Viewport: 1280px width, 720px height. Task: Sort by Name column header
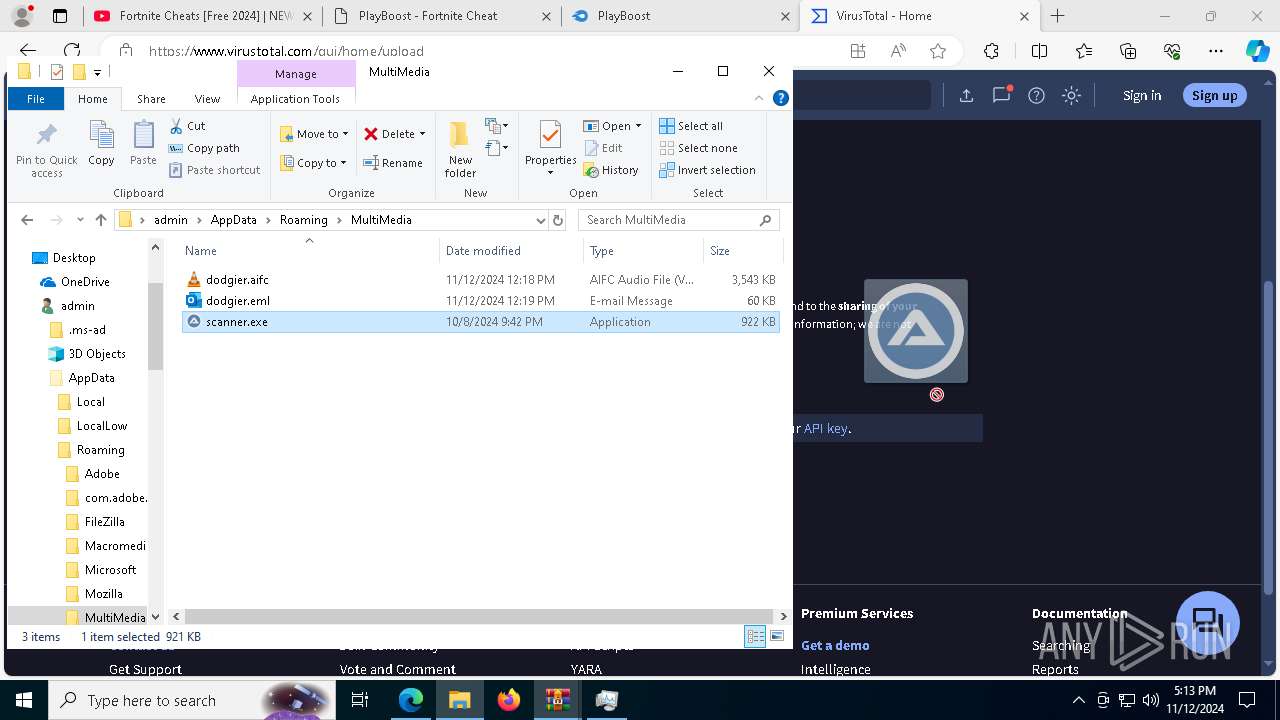[x=308, y=251]
